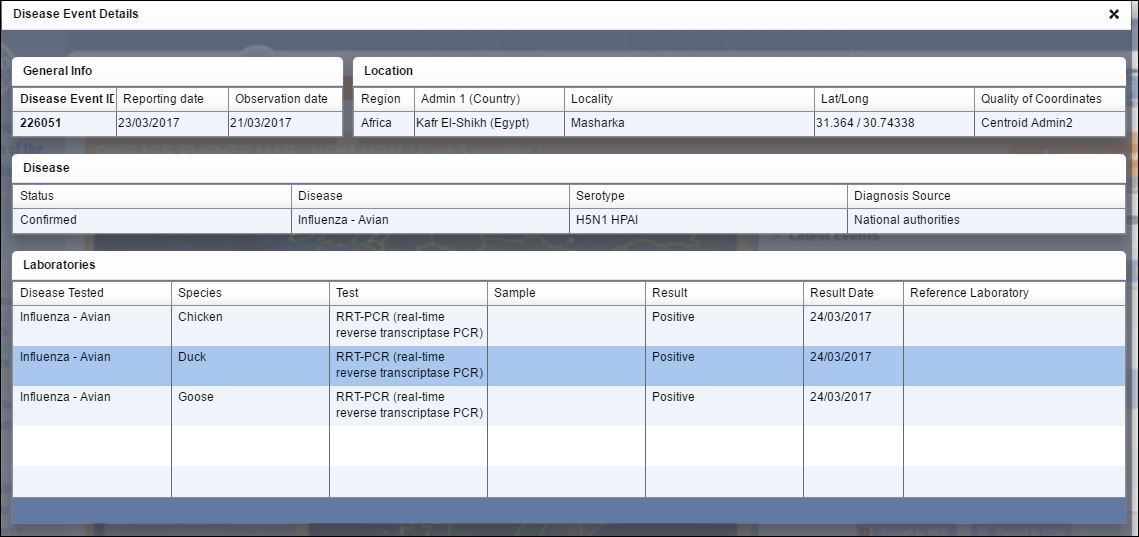The width and height of the screenshot is (1139, 537).
Task: Click the National authorities cell
Action: (x=986, y=220)
